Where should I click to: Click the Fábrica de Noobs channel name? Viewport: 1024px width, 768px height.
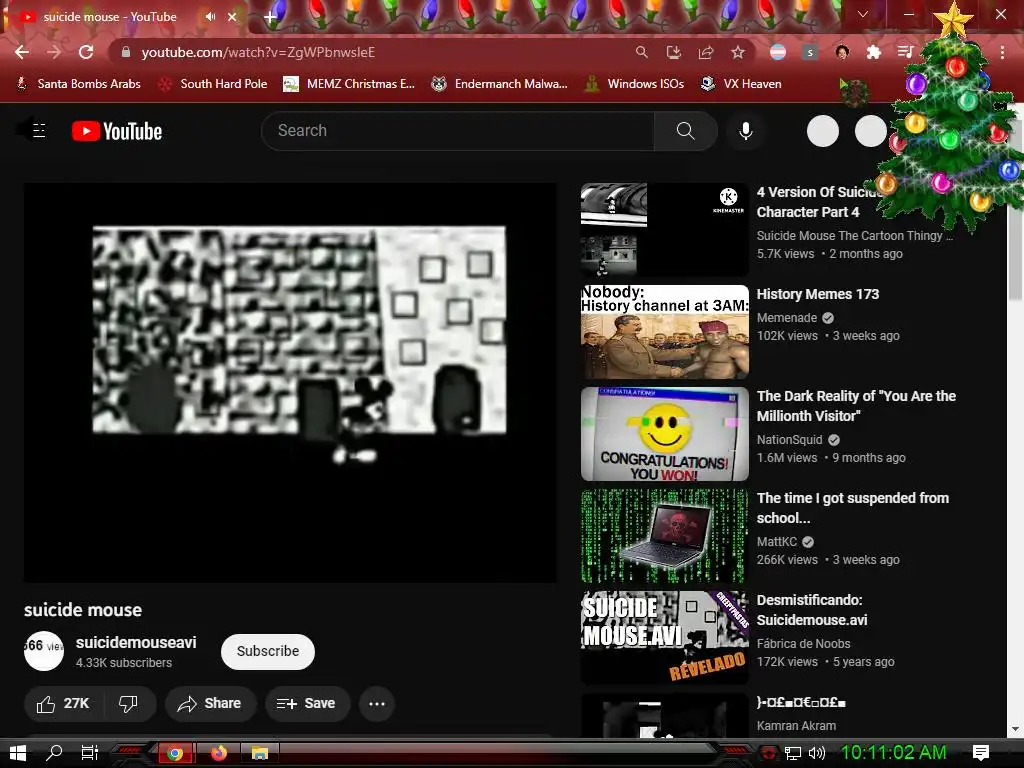[x=803, y=644]
